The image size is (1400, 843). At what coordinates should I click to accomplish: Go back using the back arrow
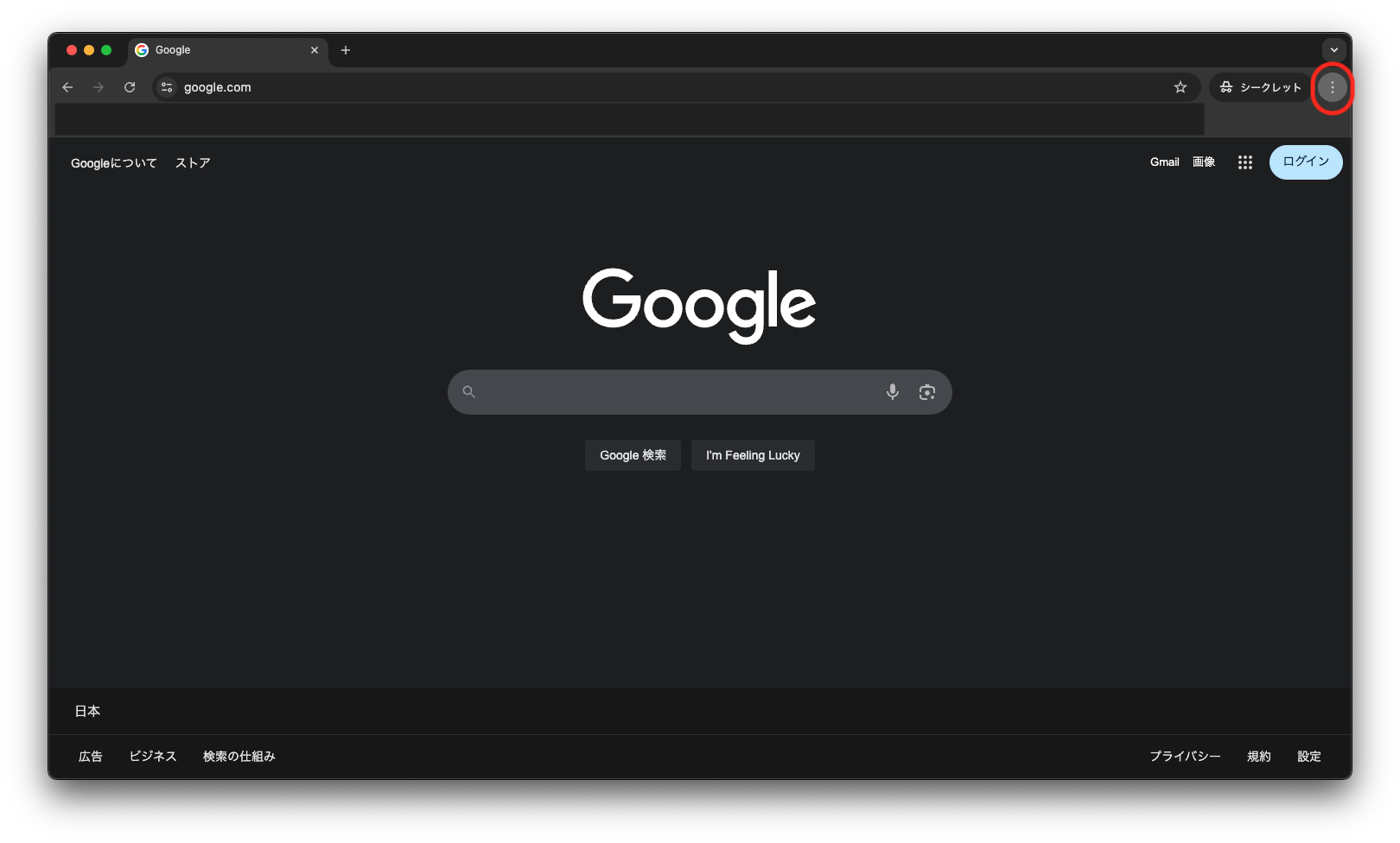tap(67, 87)
